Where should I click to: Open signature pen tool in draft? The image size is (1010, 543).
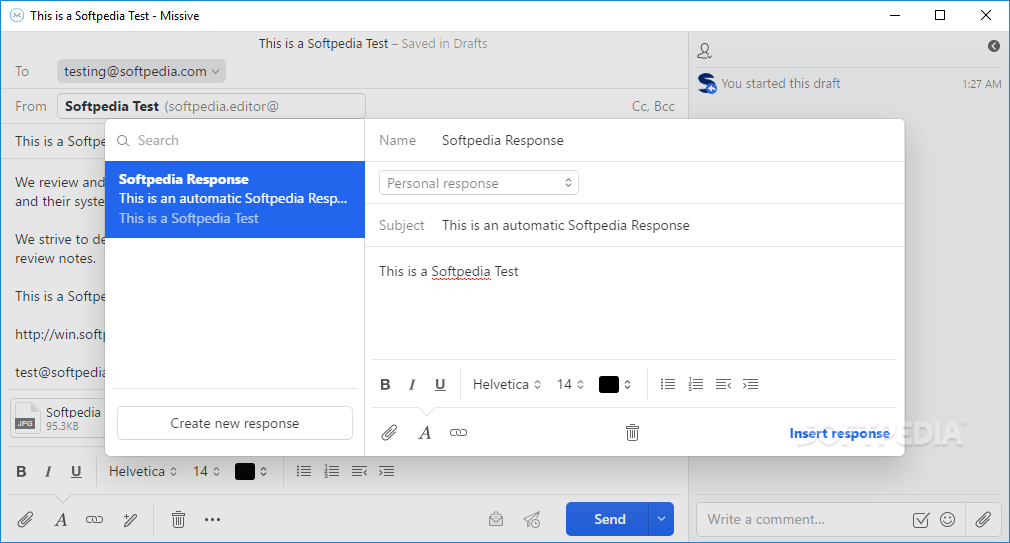tap(130, 519)
